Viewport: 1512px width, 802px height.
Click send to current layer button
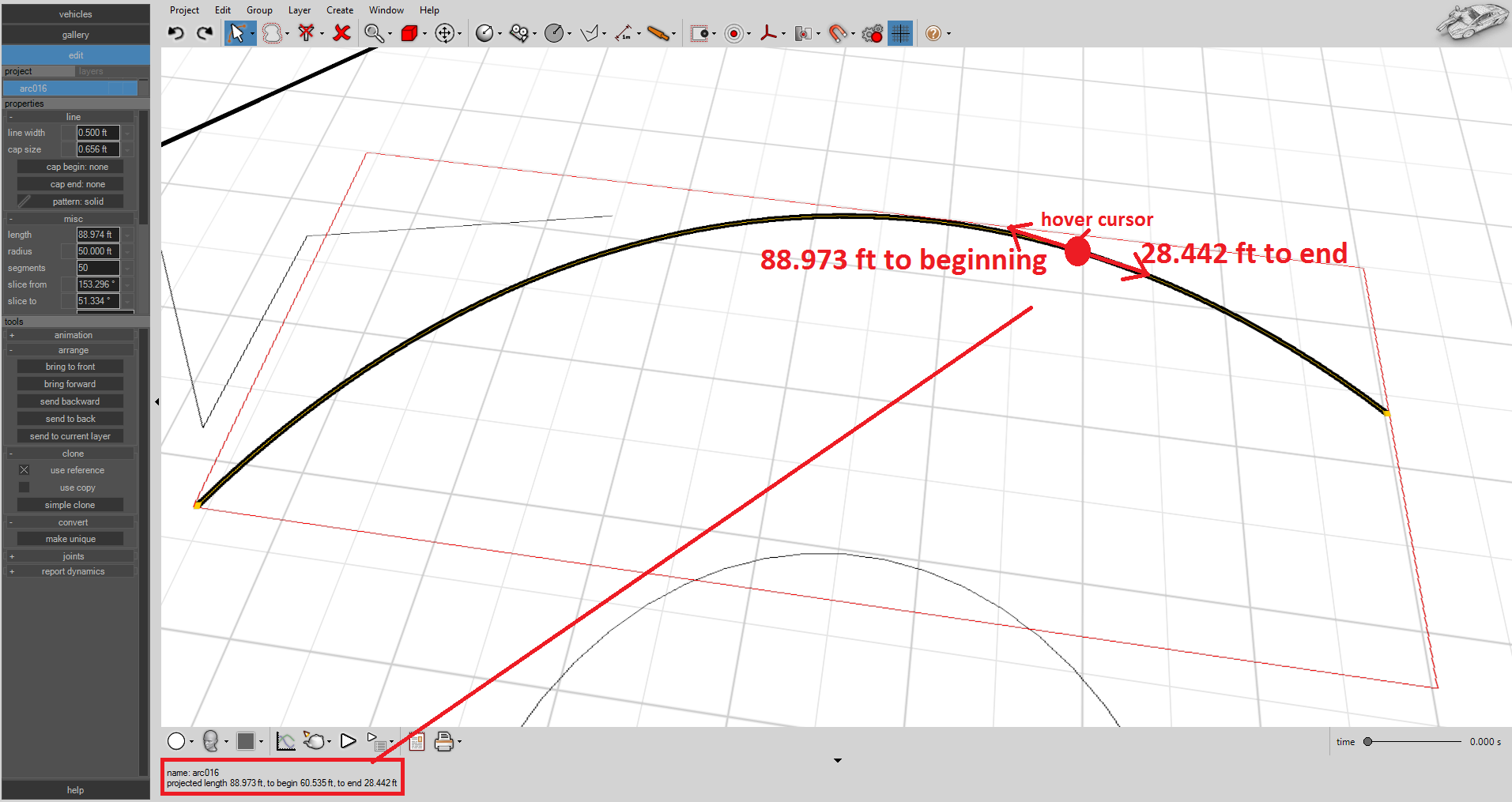pyautogui.click(x=70, y=436)
